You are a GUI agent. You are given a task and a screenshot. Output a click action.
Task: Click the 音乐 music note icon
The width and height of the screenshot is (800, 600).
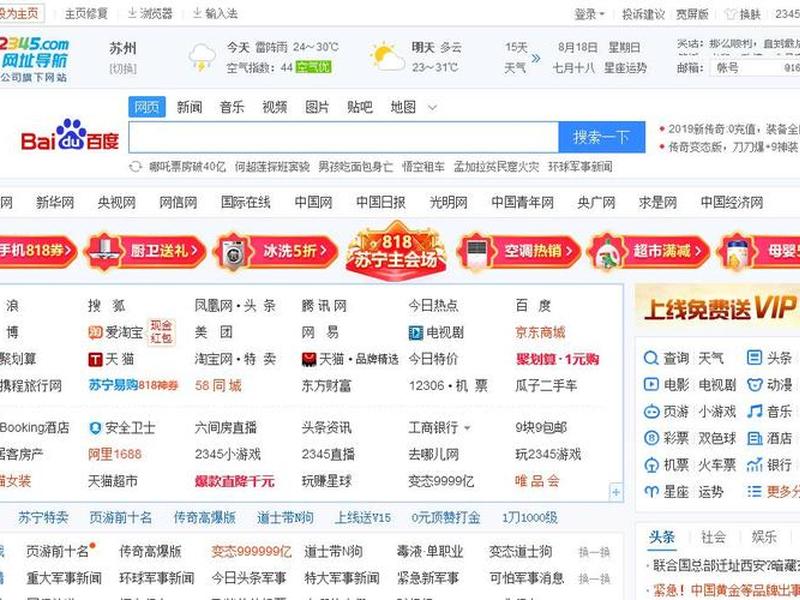[754, 411]
